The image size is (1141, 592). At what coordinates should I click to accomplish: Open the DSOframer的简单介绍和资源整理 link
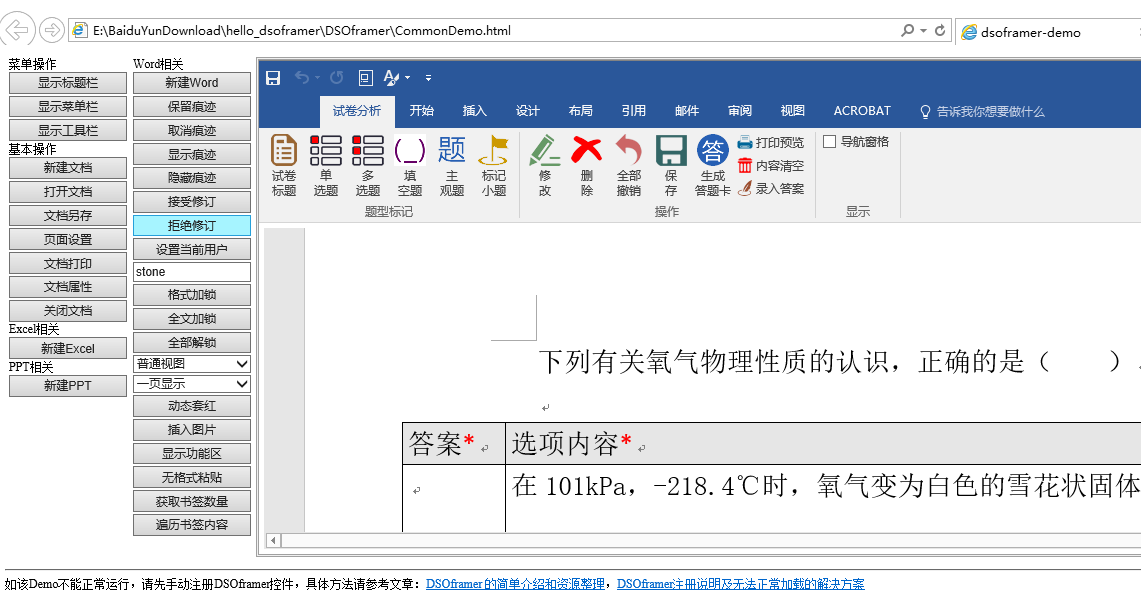tap(515, 584)
